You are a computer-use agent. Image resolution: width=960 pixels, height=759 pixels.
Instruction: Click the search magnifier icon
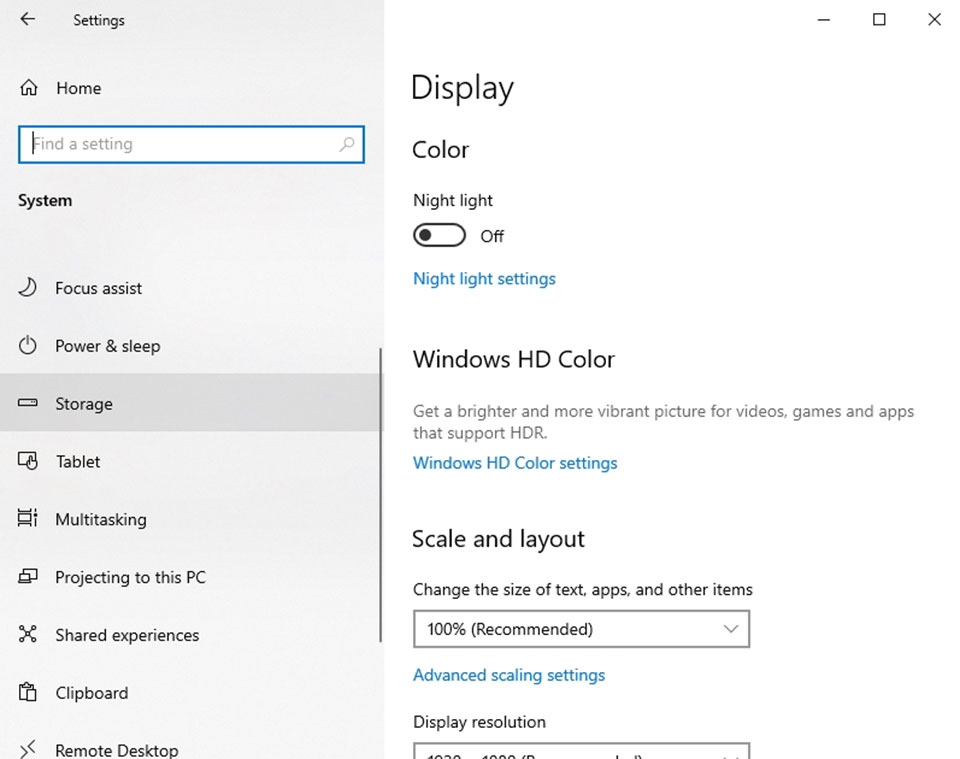pyautogui.click(x=346, y=144)
